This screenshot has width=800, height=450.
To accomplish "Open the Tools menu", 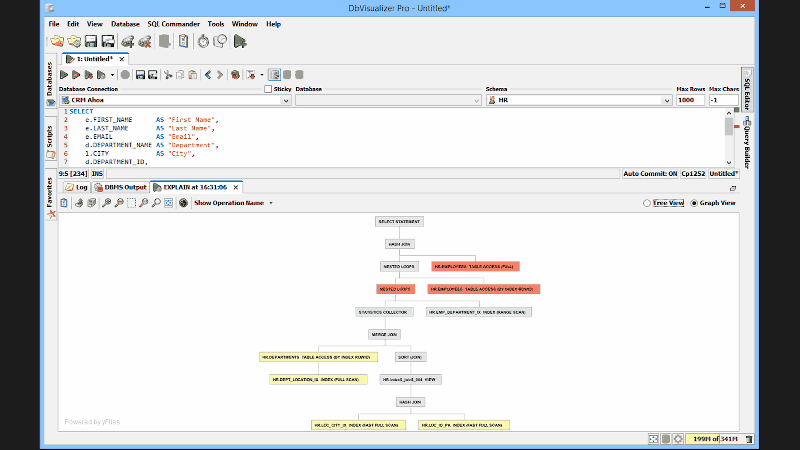I will [216, 24].
